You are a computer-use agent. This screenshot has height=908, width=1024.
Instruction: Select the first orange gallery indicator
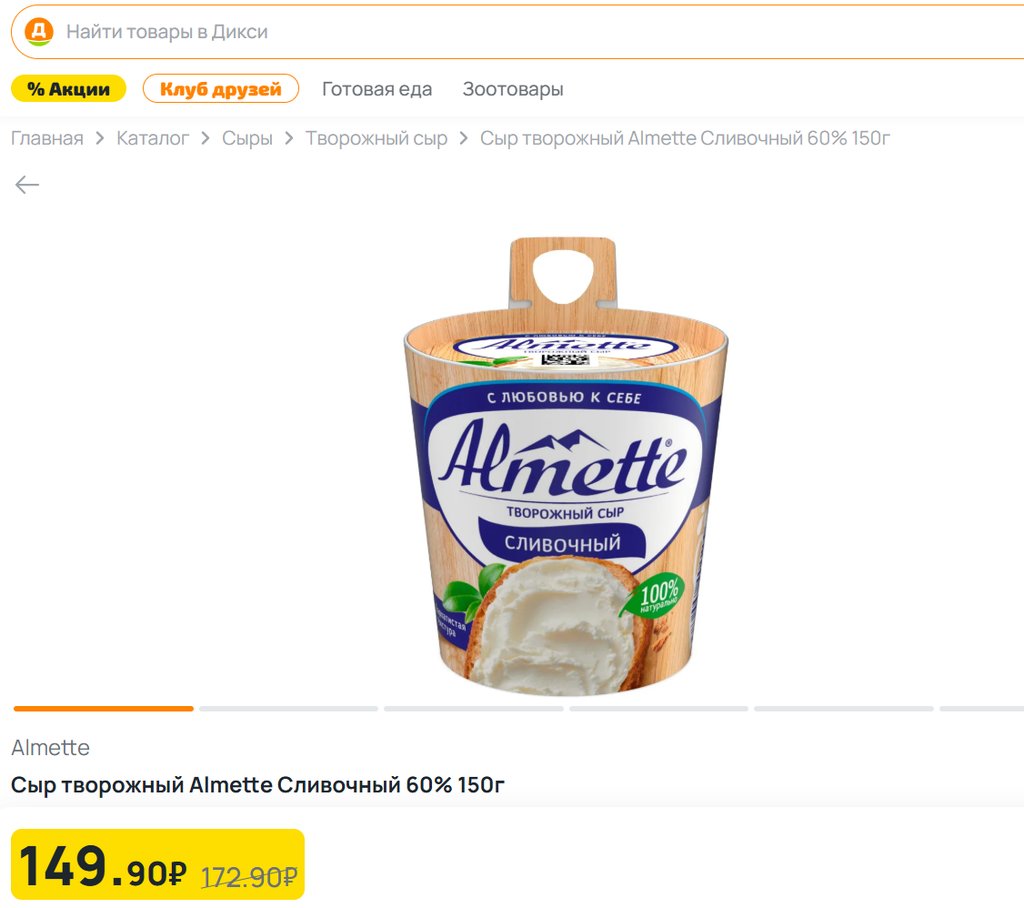point(103,708)
